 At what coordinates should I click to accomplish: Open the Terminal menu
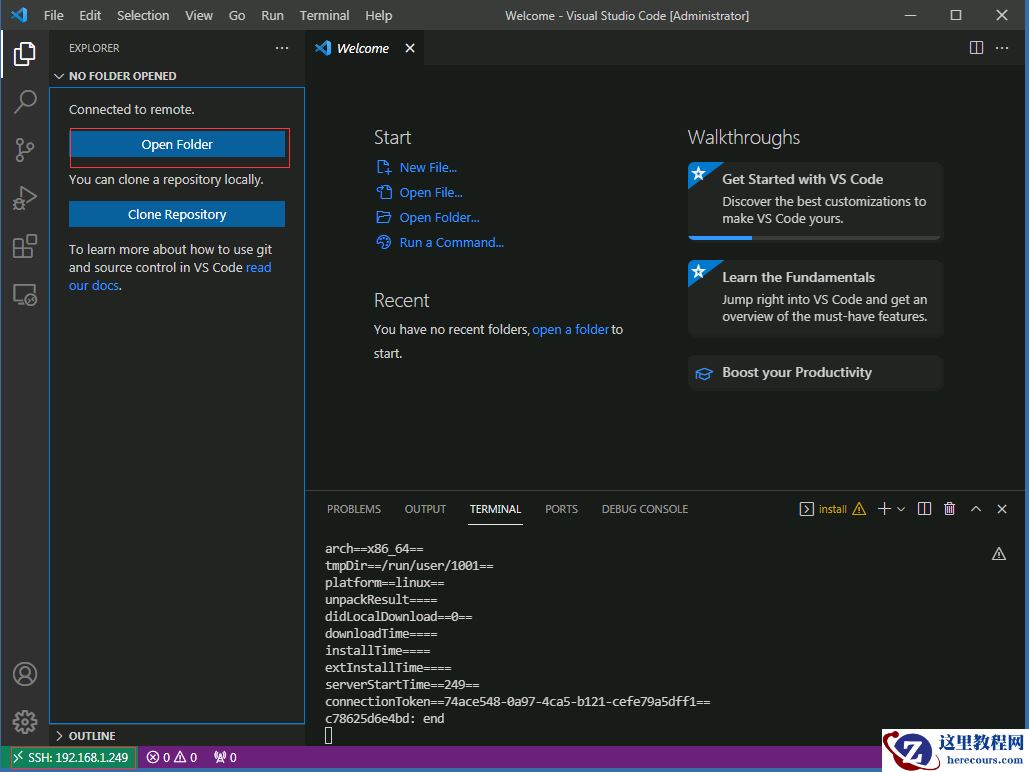tap(324, 16)
